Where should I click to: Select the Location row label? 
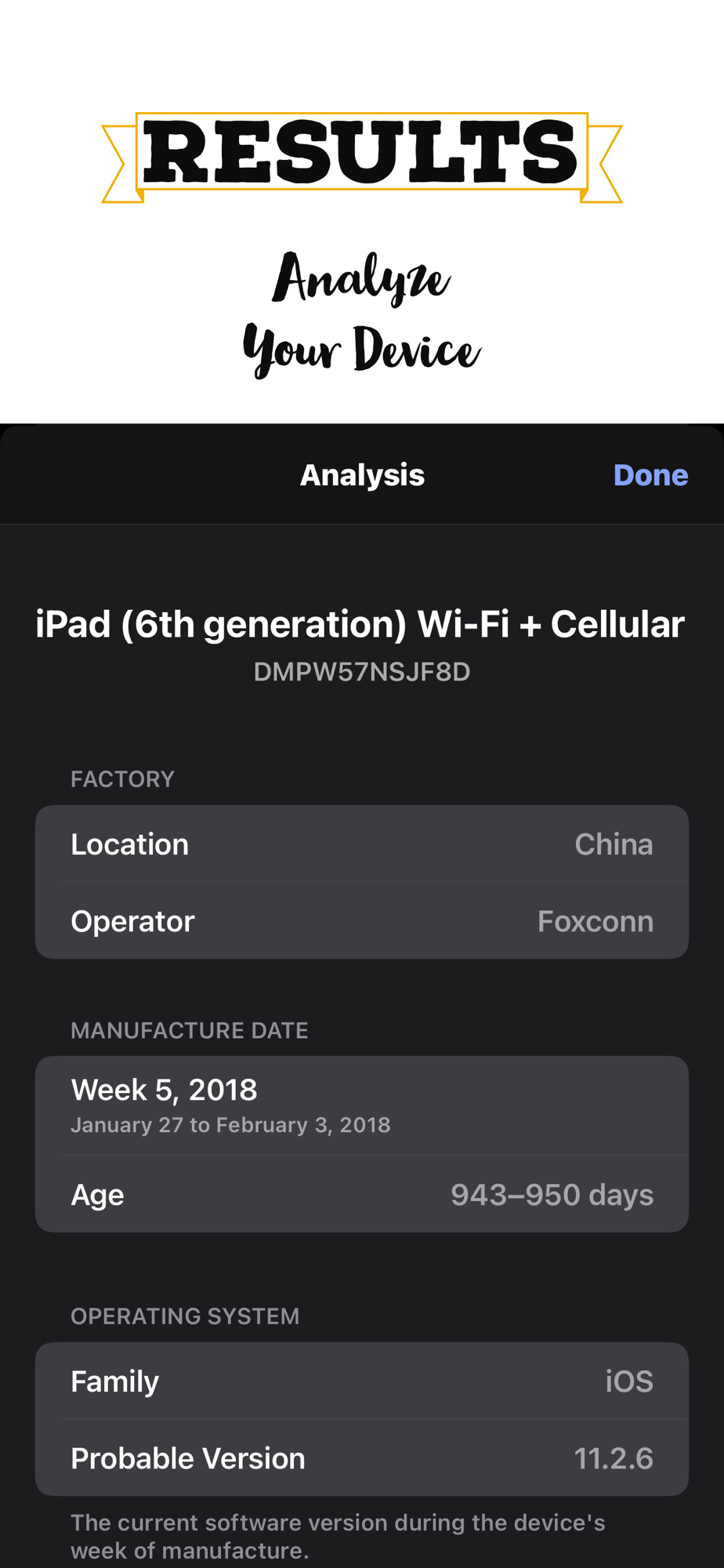(x=130, y=844)
